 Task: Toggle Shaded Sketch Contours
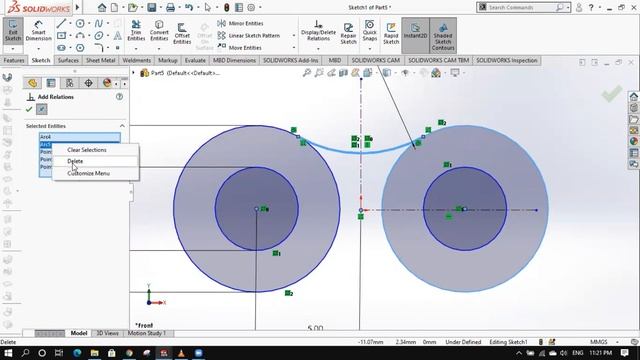click(x=443, y=35)
